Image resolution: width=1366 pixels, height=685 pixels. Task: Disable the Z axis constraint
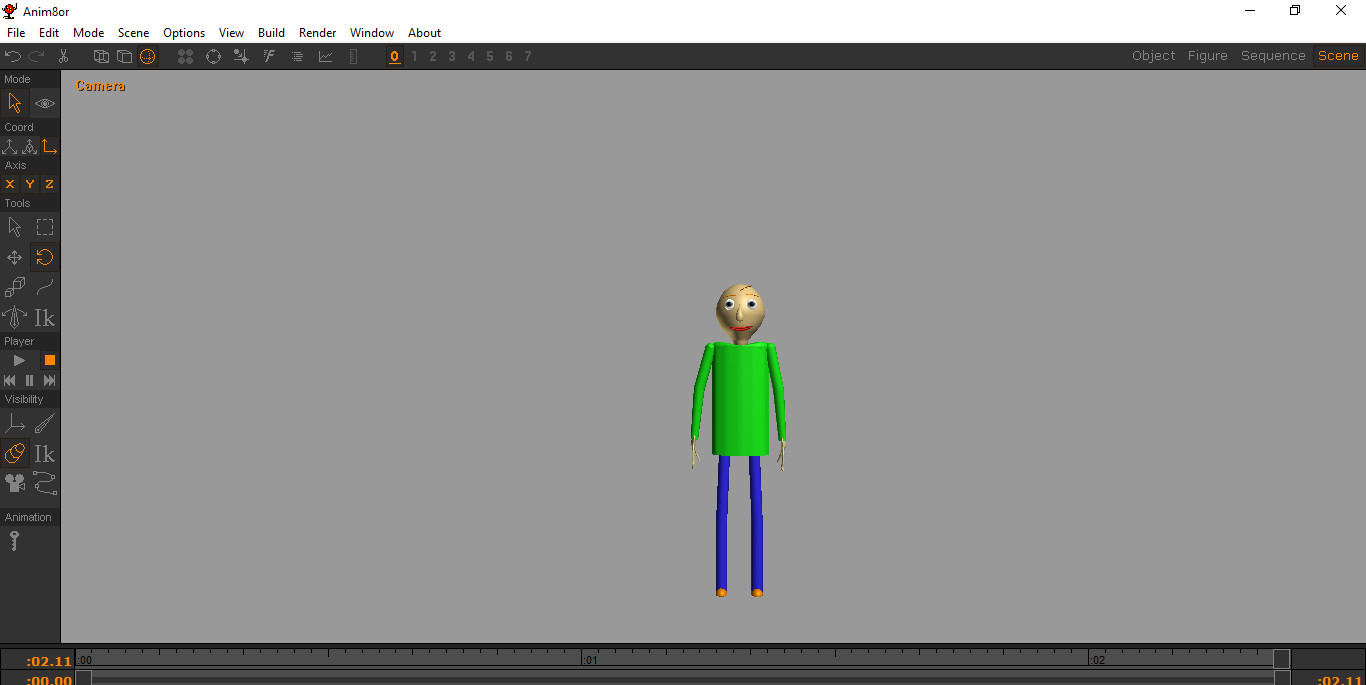(47, 184)
